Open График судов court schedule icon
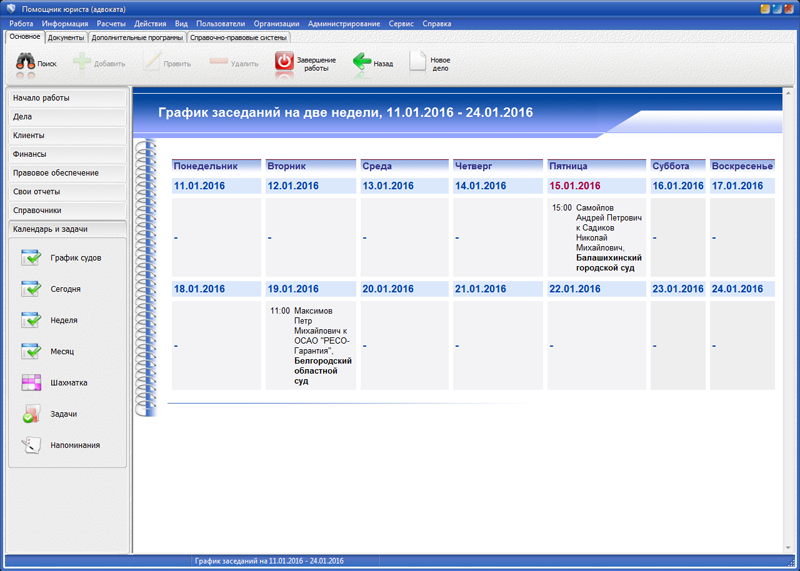The height and width of the screenshot is (571, 800). [31, 258]
